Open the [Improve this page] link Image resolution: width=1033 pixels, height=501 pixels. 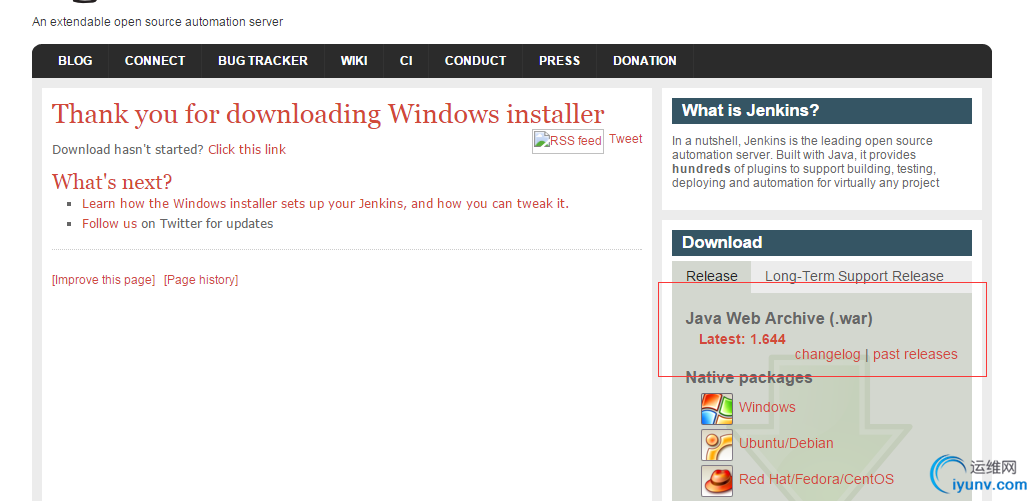click(x=103, y=280)
